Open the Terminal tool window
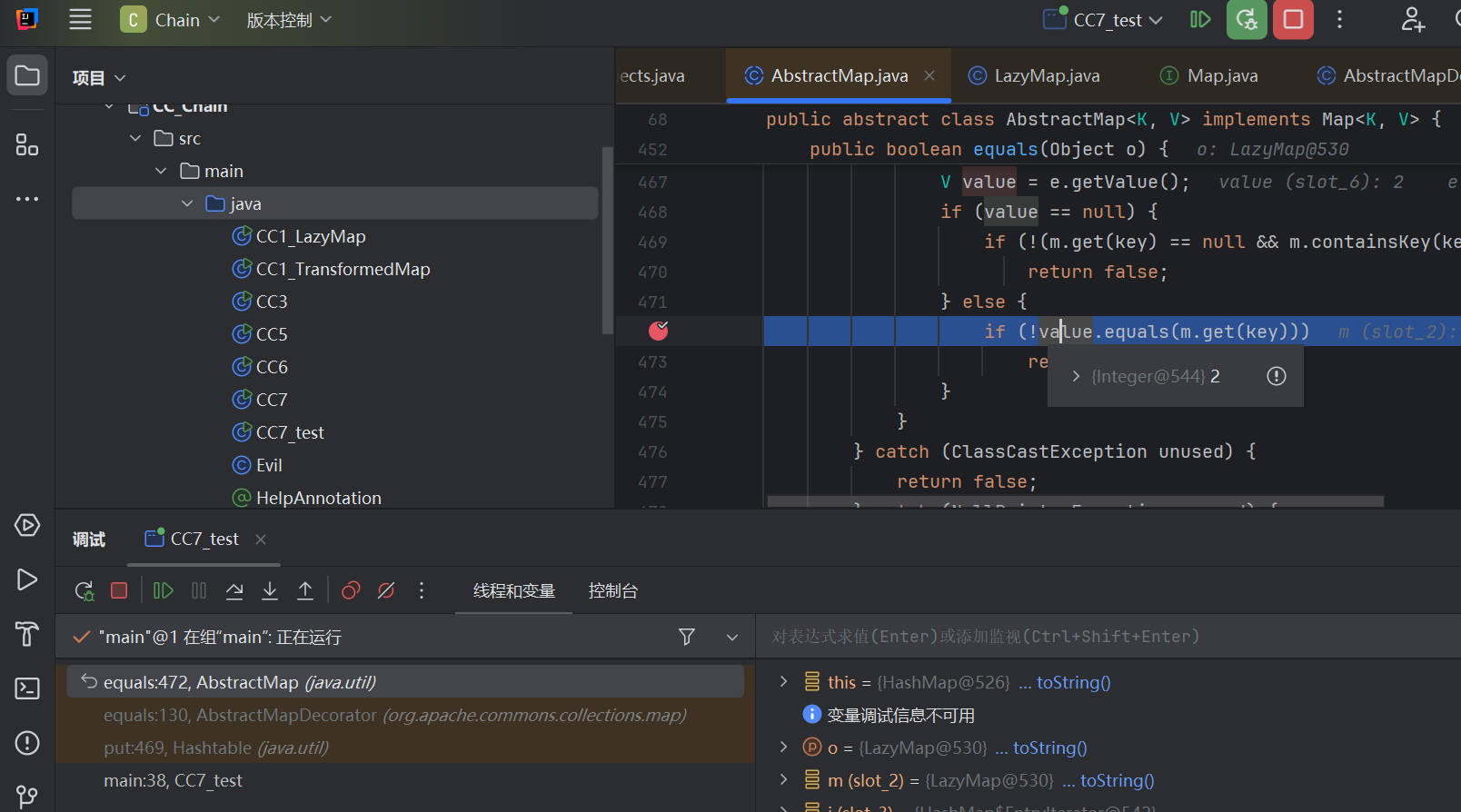The height and width of the screenshot is (812, 1461). point(27,688)
